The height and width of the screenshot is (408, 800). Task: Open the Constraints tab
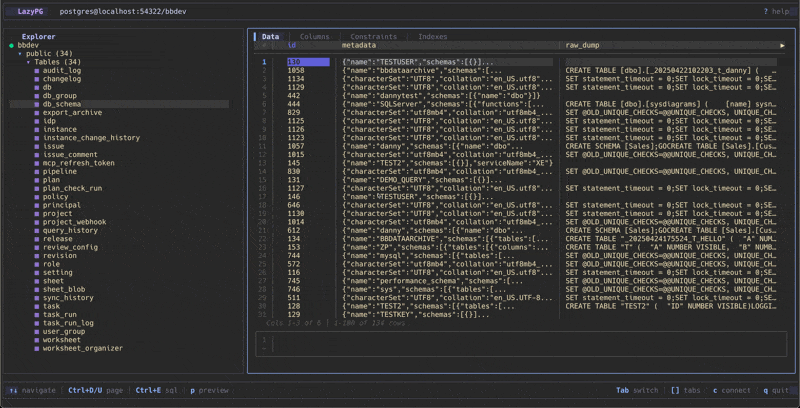click(x=373, y=37)
